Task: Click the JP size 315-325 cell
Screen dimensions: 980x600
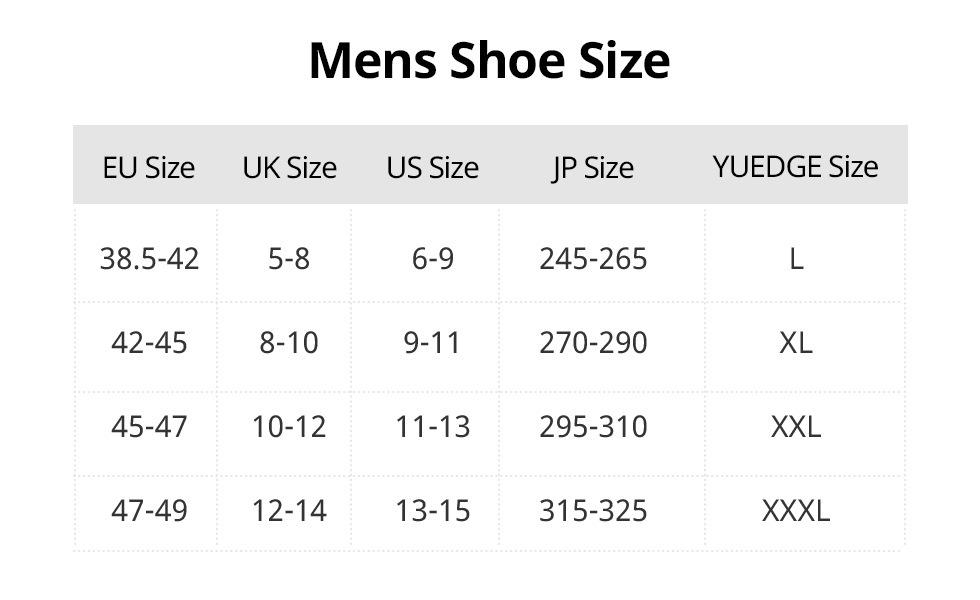Action: tap(593, 511)
